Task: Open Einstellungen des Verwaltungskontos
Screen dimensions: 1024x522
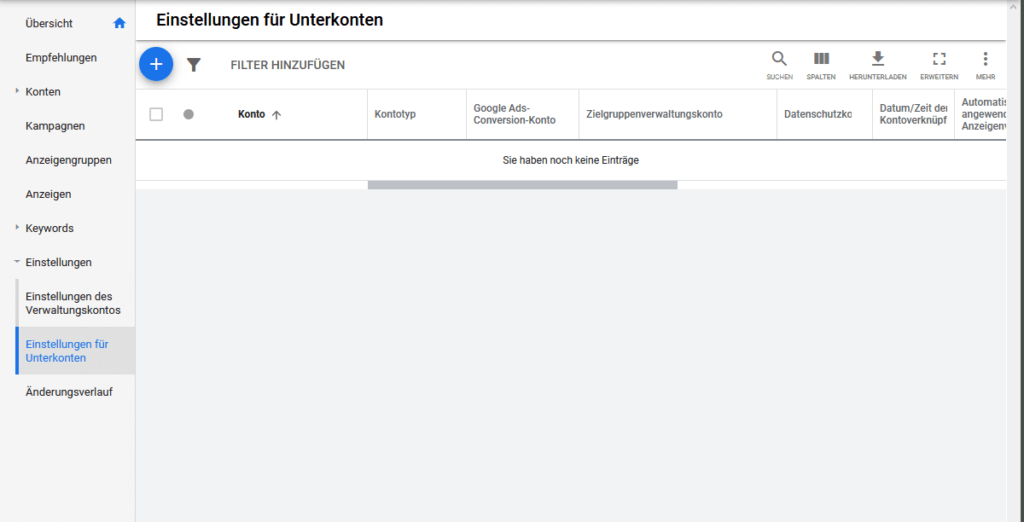Action: click(x=73, y=303)
